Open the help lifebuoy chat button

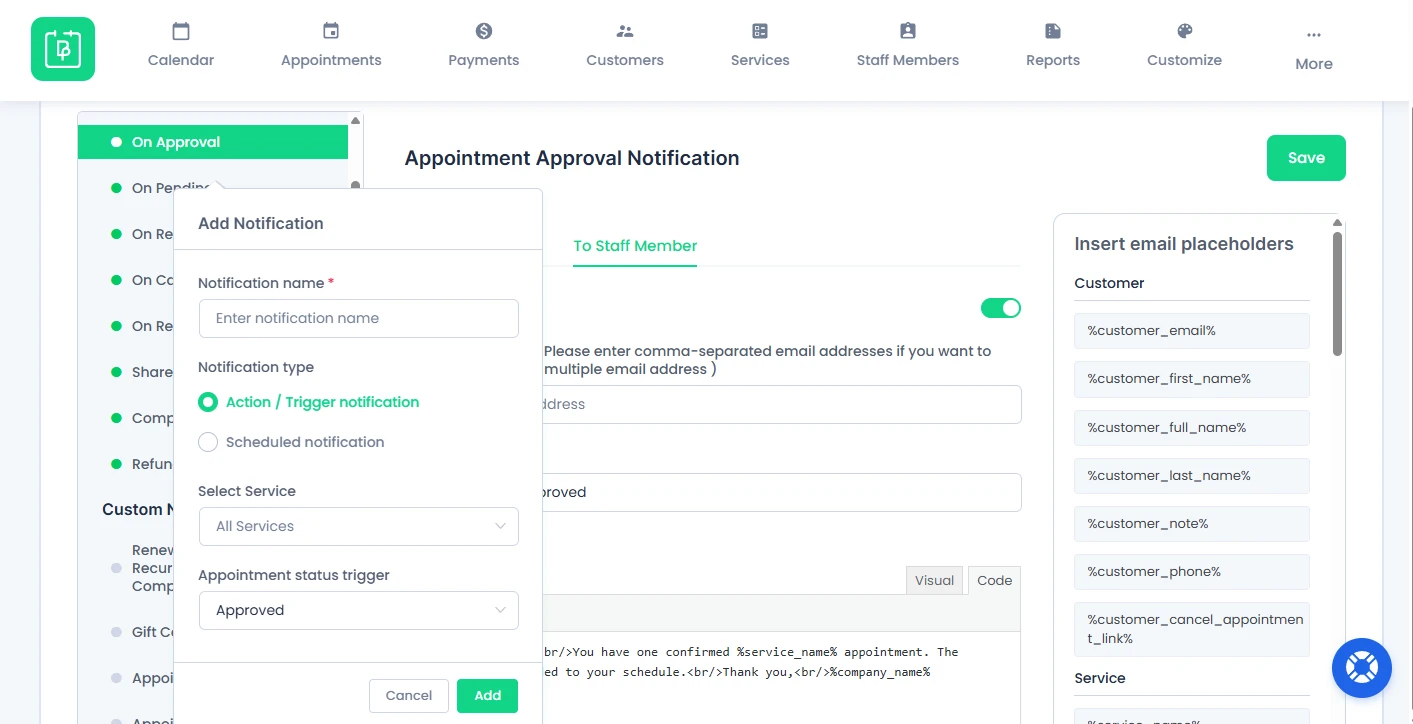pyautogui.click(x=1362, y=668)
